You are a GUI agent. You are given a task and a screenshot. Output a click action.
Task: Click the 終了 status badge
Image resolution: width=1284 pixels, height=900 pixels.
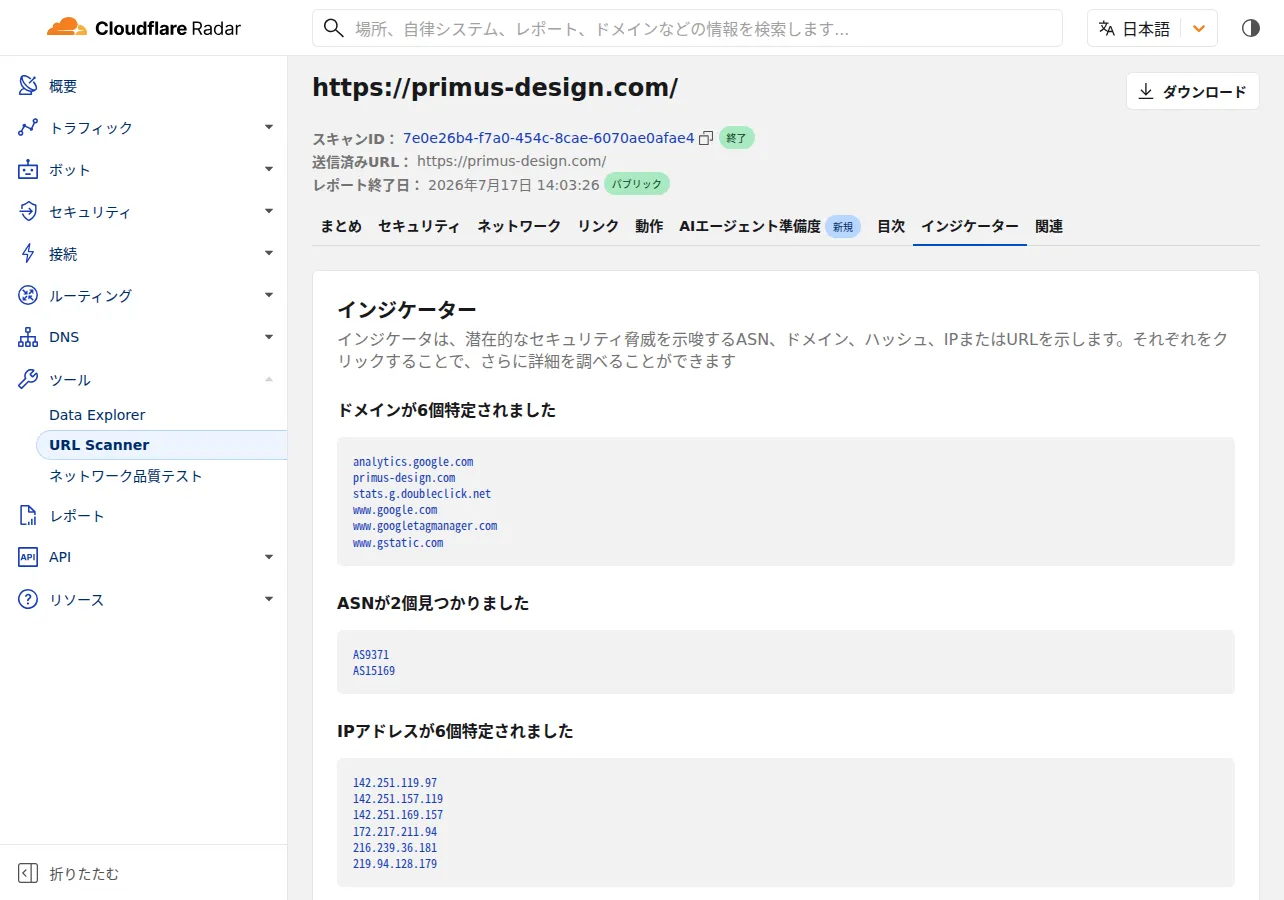[737, 138]
